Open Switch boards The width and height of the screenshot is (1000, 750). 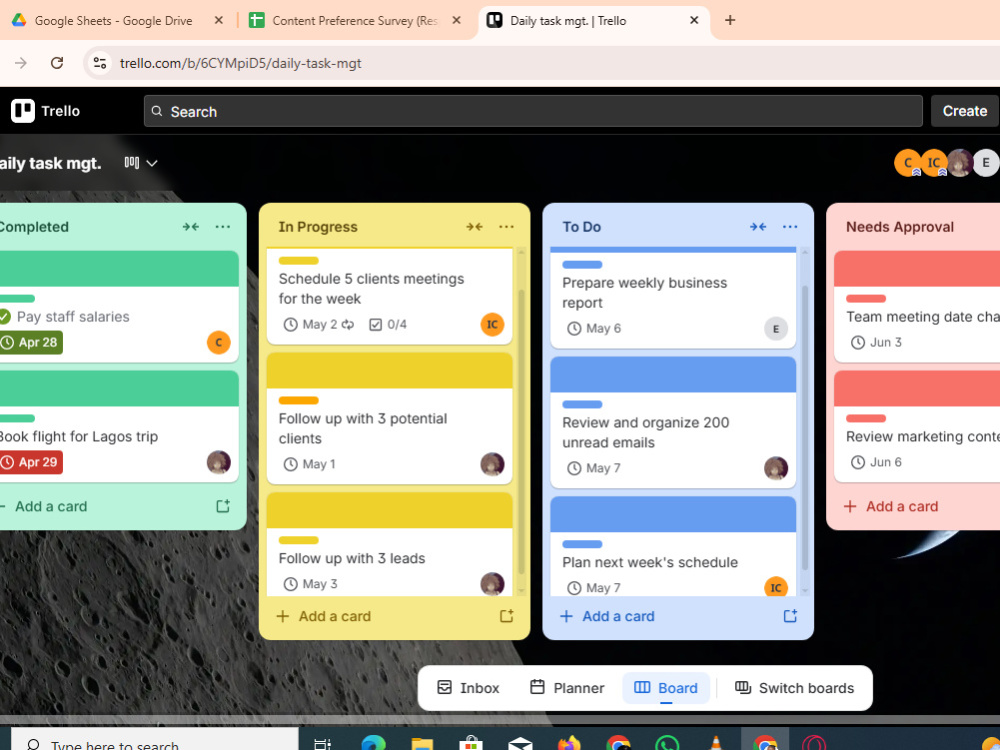click(795, 688)
